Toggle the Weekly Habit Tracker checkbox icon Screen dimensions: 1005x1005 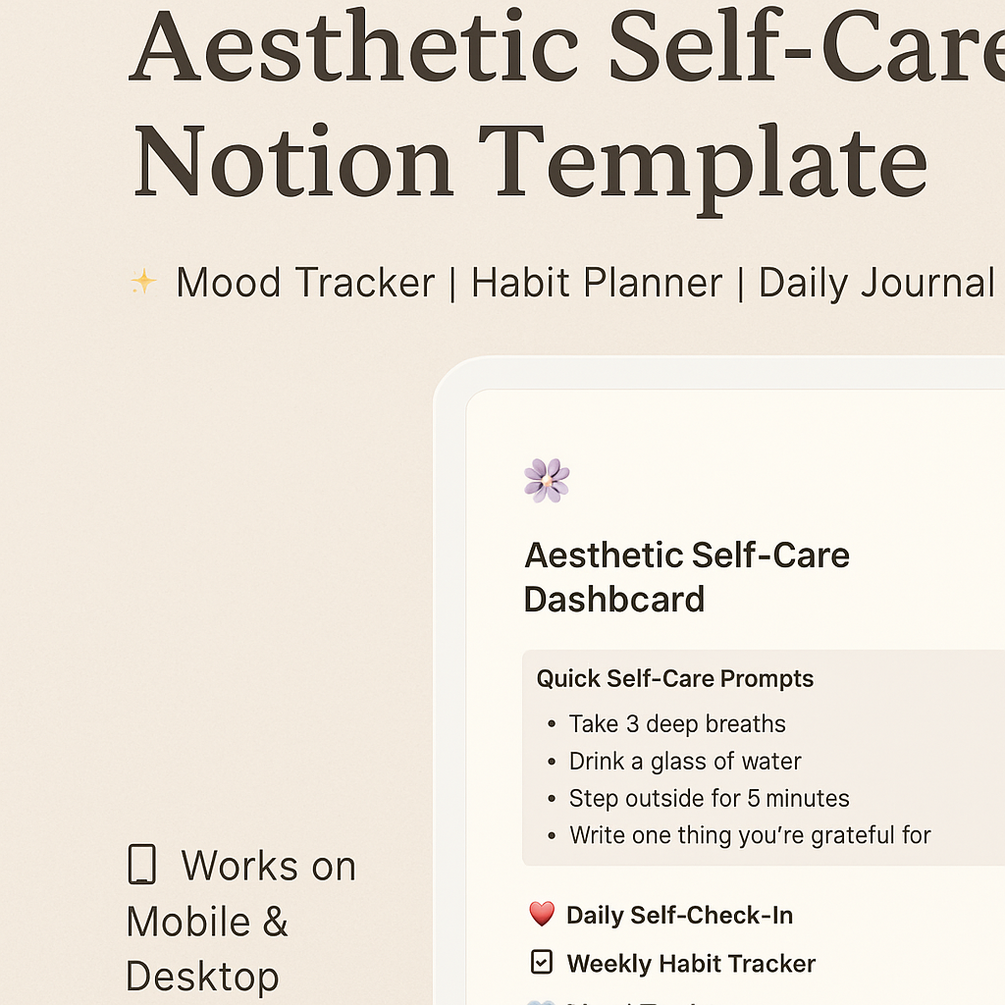542,962
